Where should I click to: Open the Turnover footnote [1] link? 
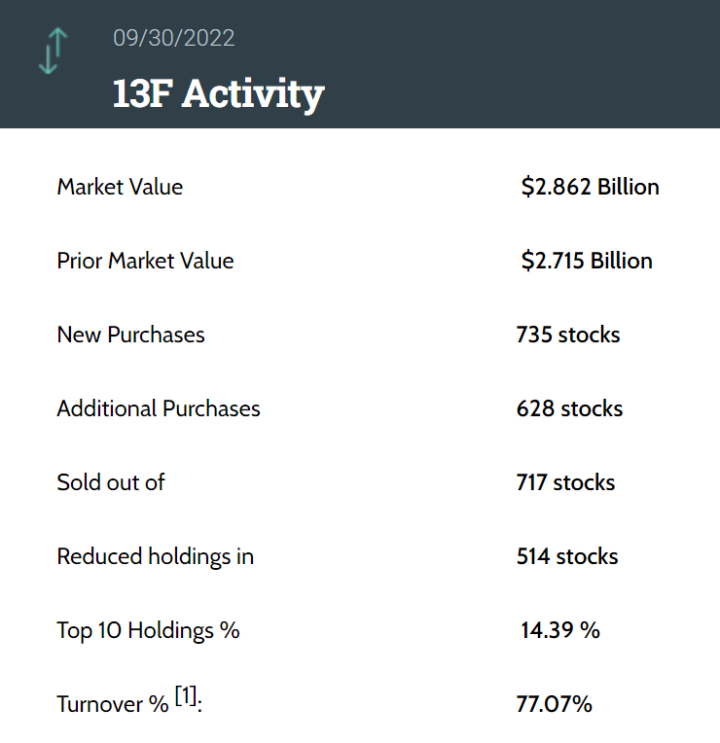coord(186,696)
